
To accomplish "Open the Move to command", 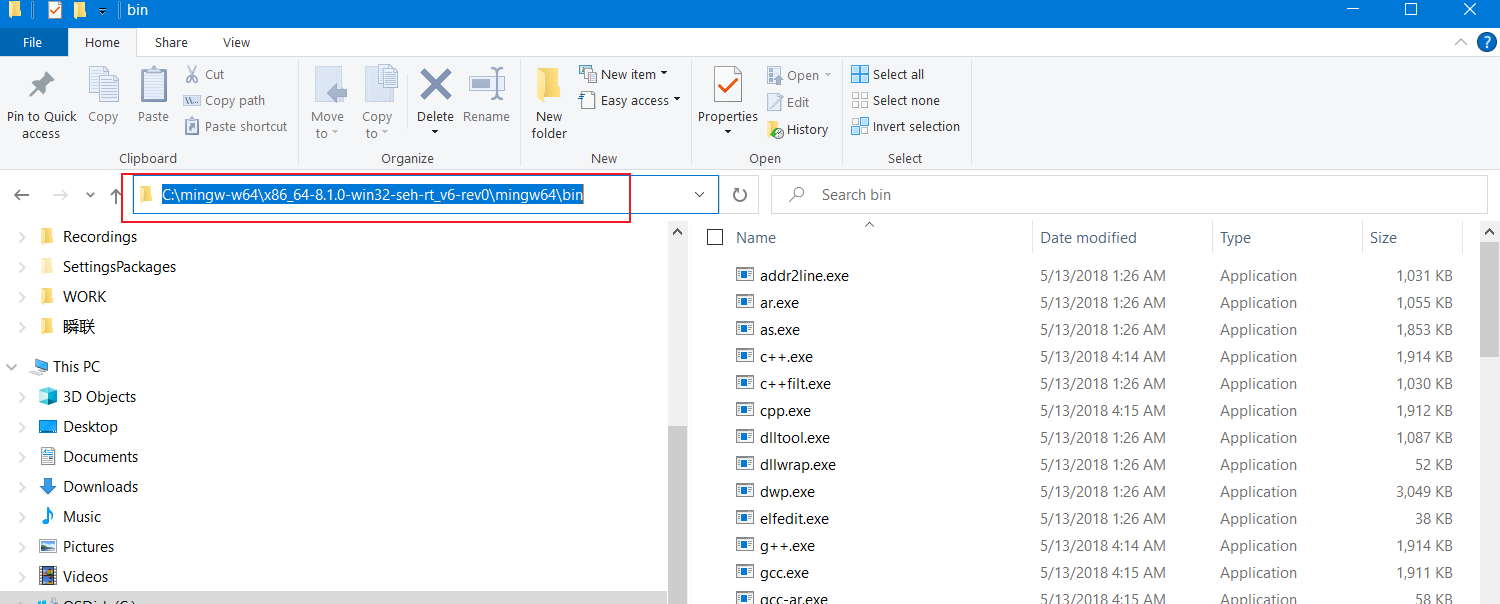I will [x=328, y=103].
